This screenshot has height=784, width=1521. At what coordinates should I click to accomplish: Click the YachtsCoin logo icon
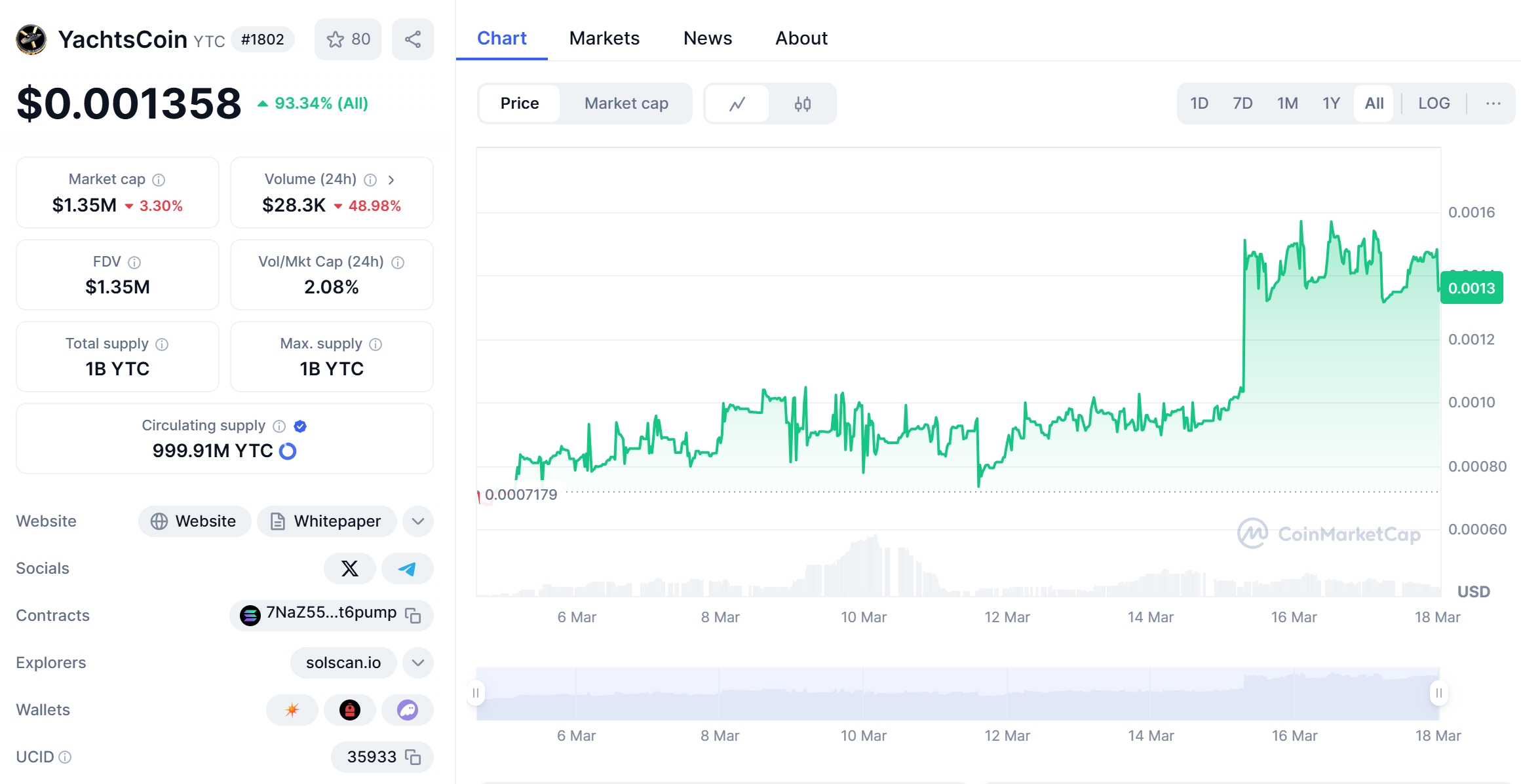[x=31, y=39]
